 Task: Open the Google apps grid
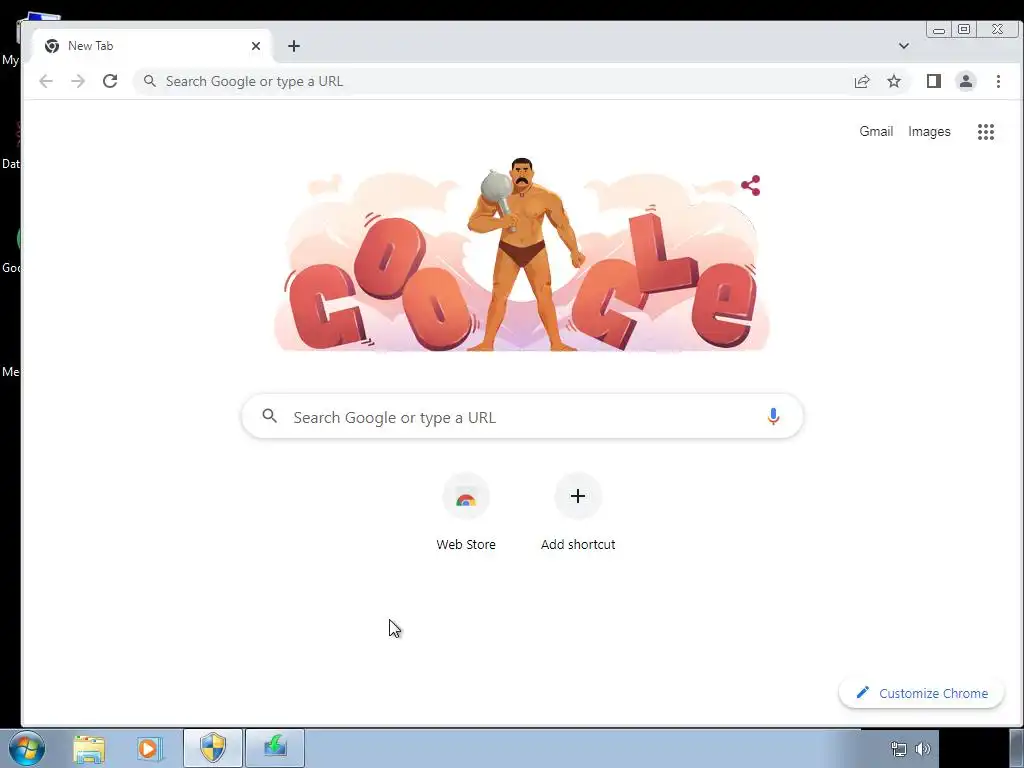[985, 132]
